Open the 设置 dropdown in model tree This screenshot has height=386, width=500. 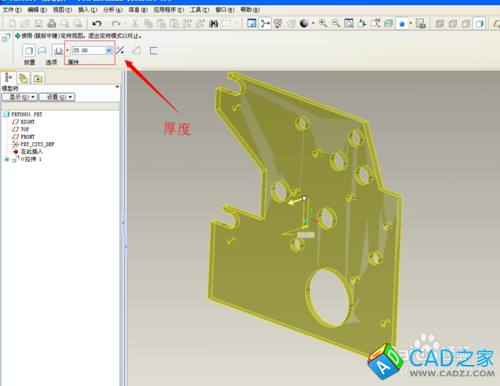pos(57,97)
